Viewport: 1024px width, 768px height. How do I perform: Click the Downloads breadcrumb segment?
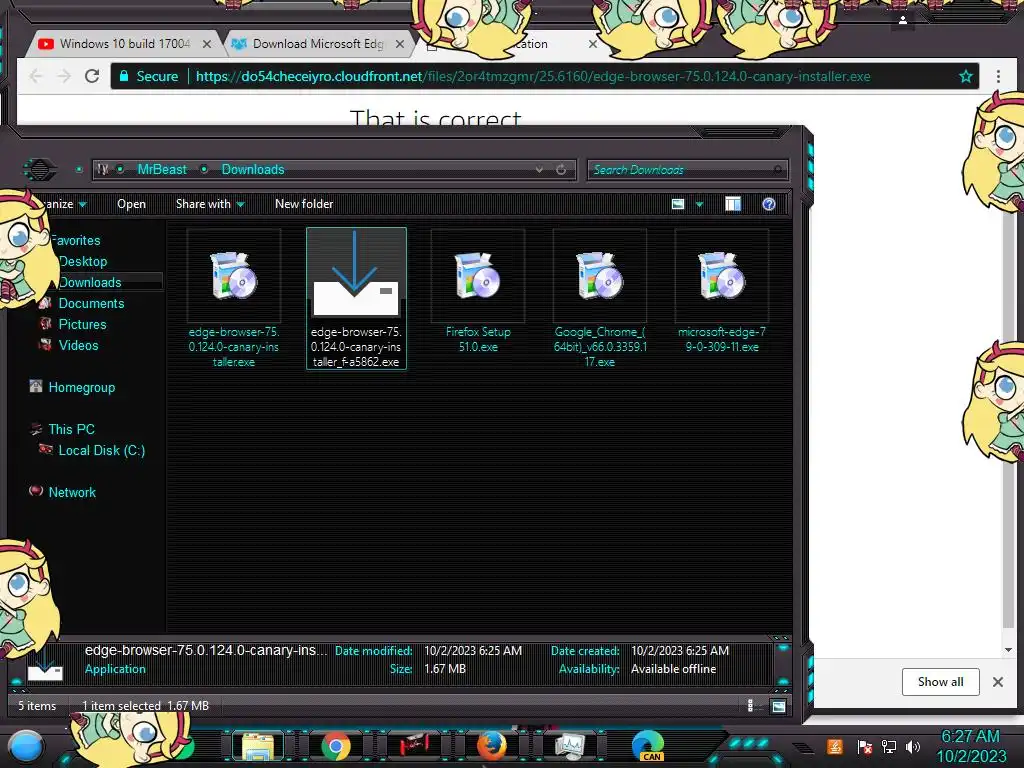coord(253,170)
